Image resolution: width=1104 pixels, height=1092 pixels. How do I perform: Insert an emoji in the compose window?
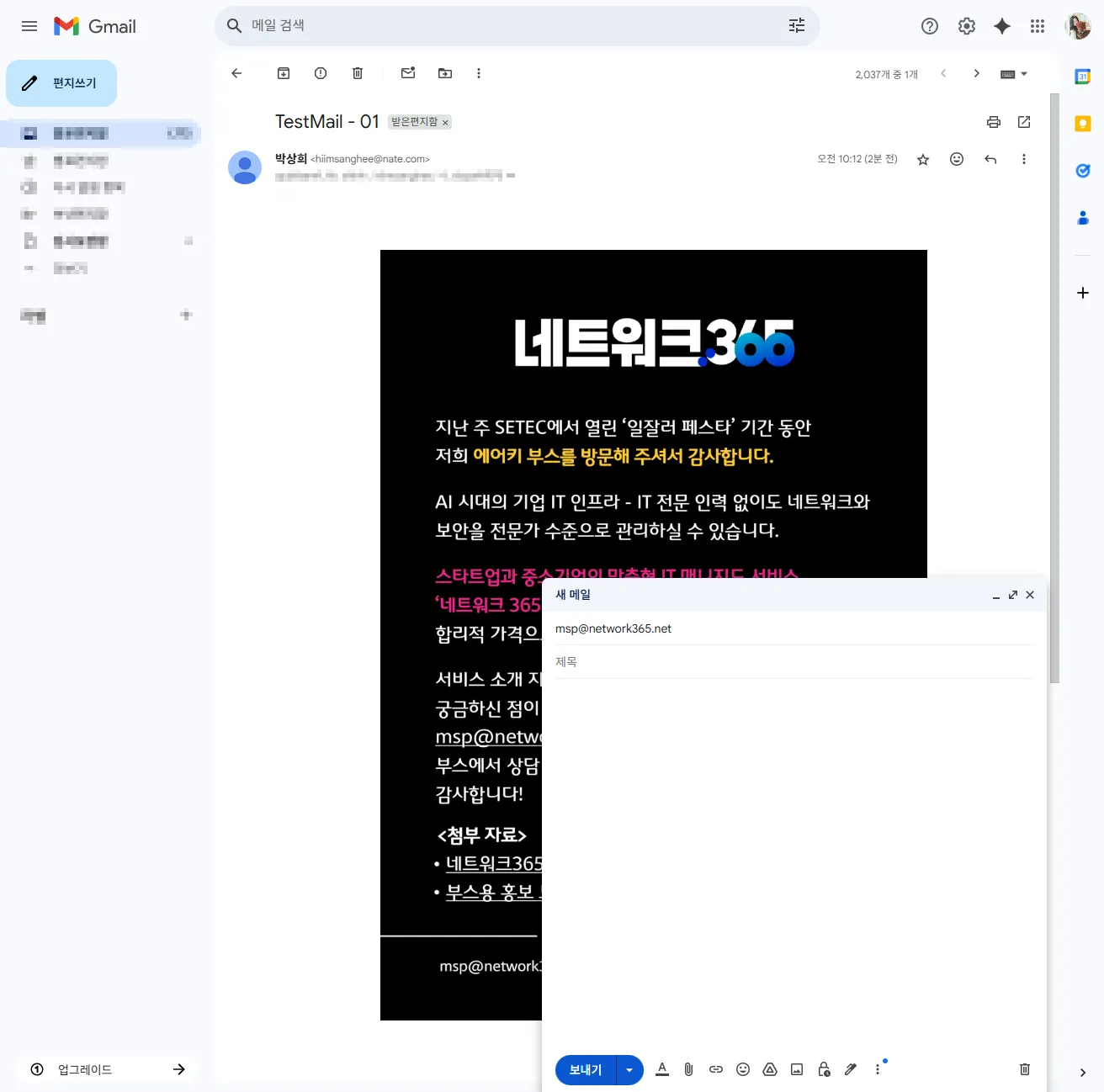[x=743, y=1069]
